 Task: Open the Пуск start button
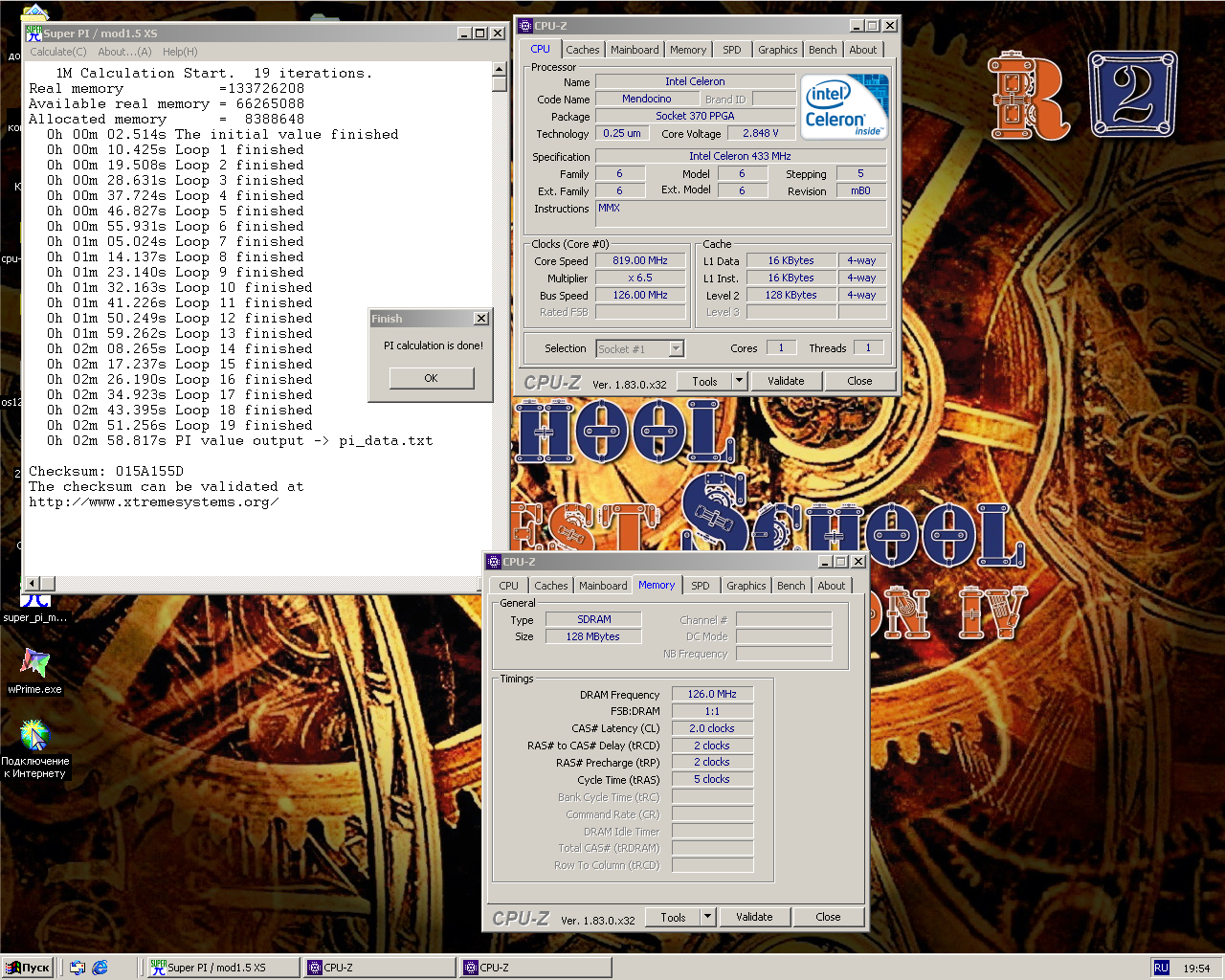click(x=29, y=968)
